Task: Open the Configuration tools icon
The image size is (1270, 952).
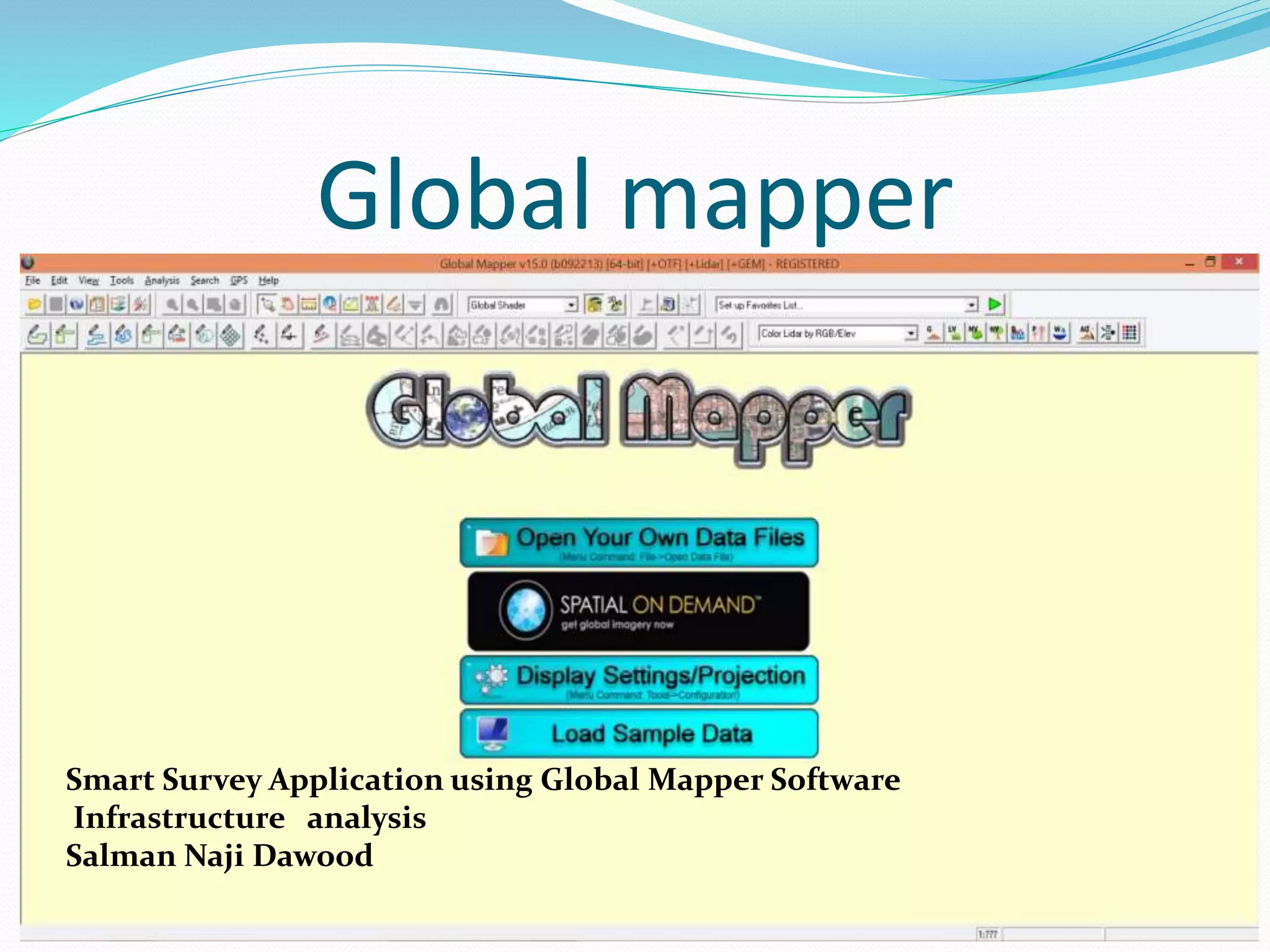Action: (x=141, y=304)
